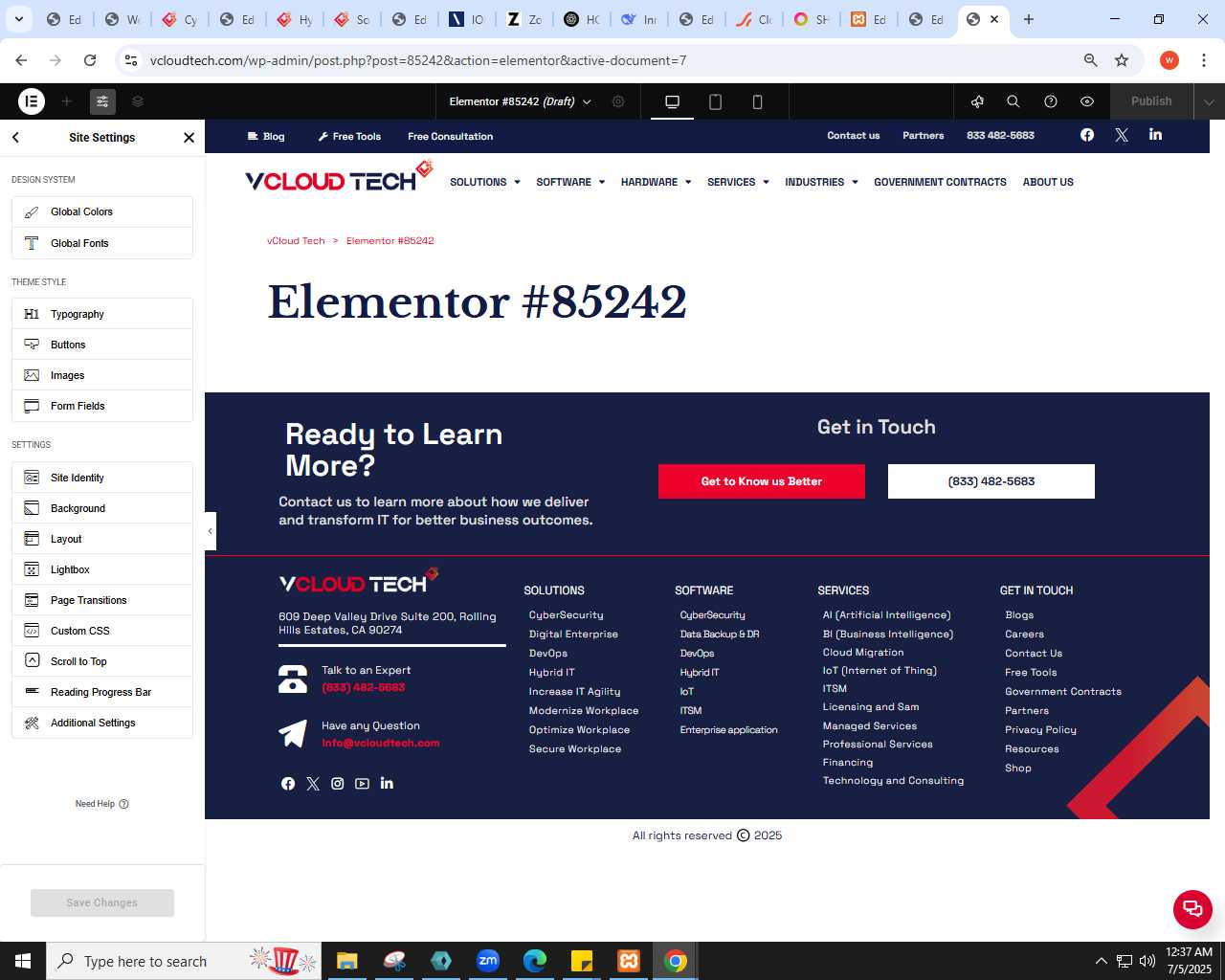Open the document name dropdown
Image resolution: width=1225 pixels, height=980 pixels.
coord(521,101)
